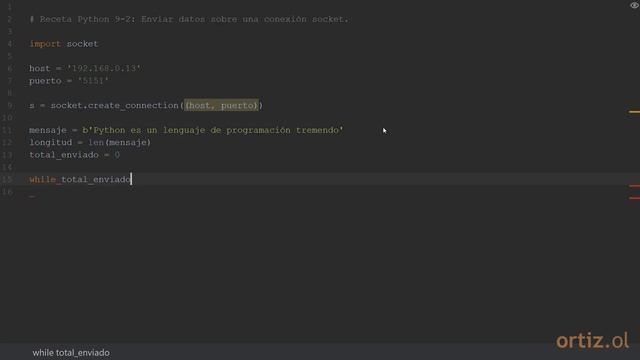Click 'total_enviado' at the end of line 15
This screenshot has width=640, height=360.
[x=96, y=179]
